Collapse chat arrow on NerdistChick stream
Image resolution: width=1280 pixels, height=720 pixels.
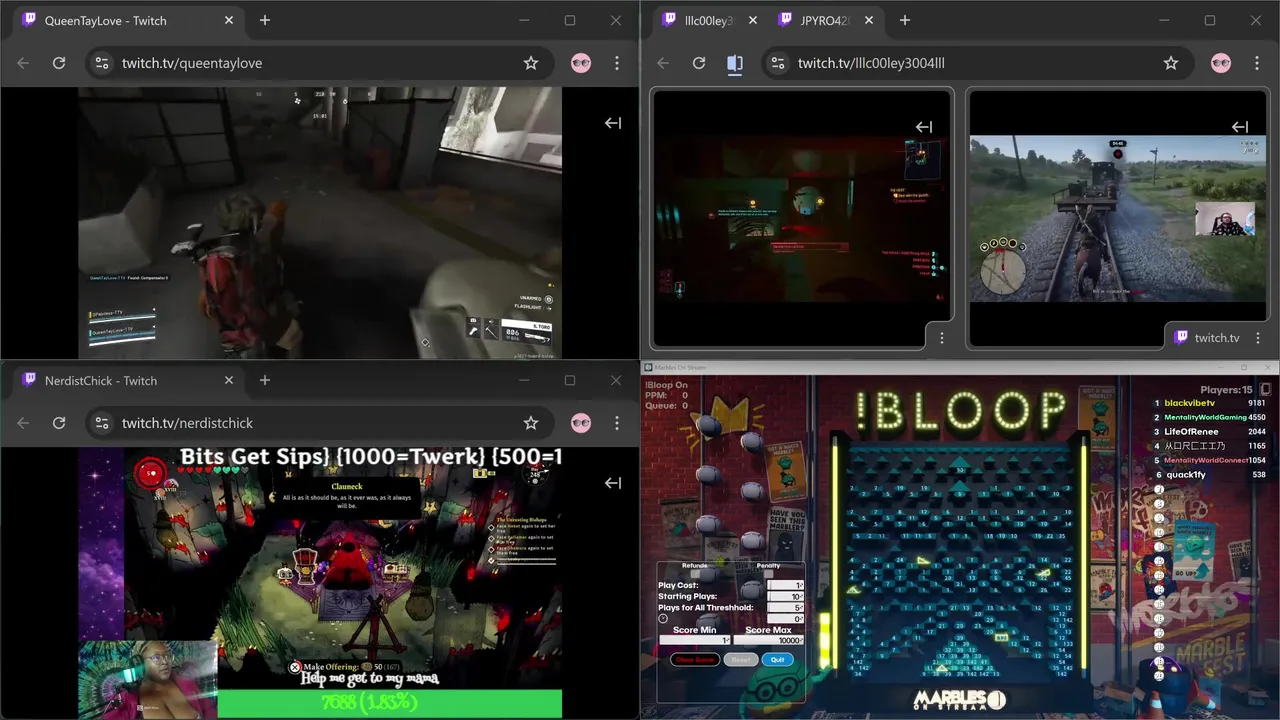tap(613, 483)
